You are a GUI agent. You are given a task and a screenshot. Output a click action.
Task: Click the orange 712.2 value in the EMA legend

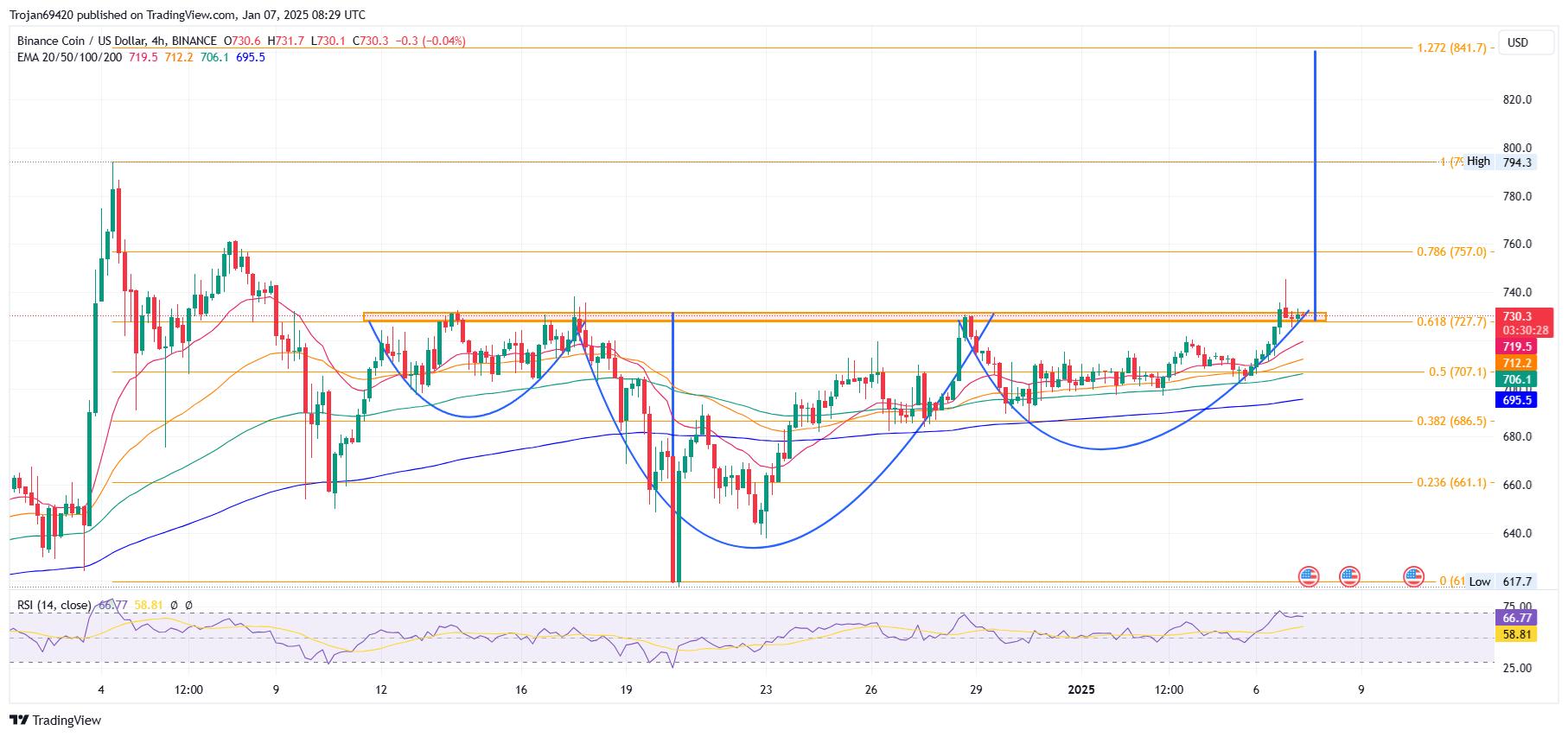tap(179, 57)
